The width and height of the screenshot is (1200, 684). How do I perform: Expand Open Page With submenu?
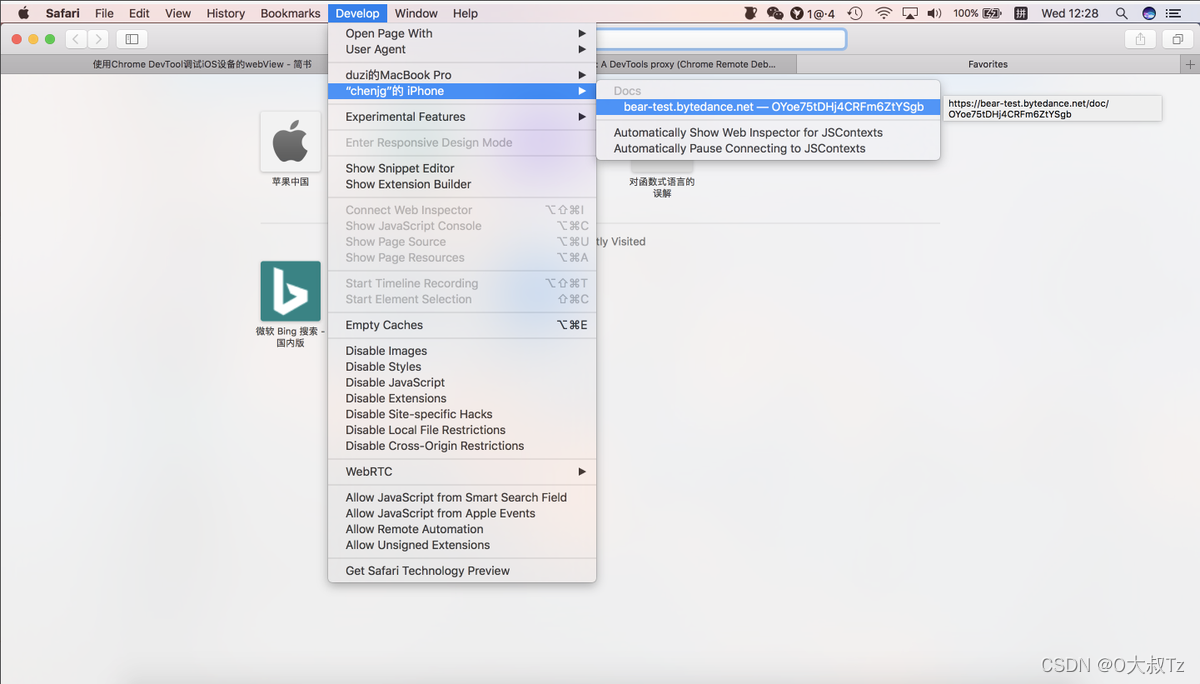tap(463, 33)
